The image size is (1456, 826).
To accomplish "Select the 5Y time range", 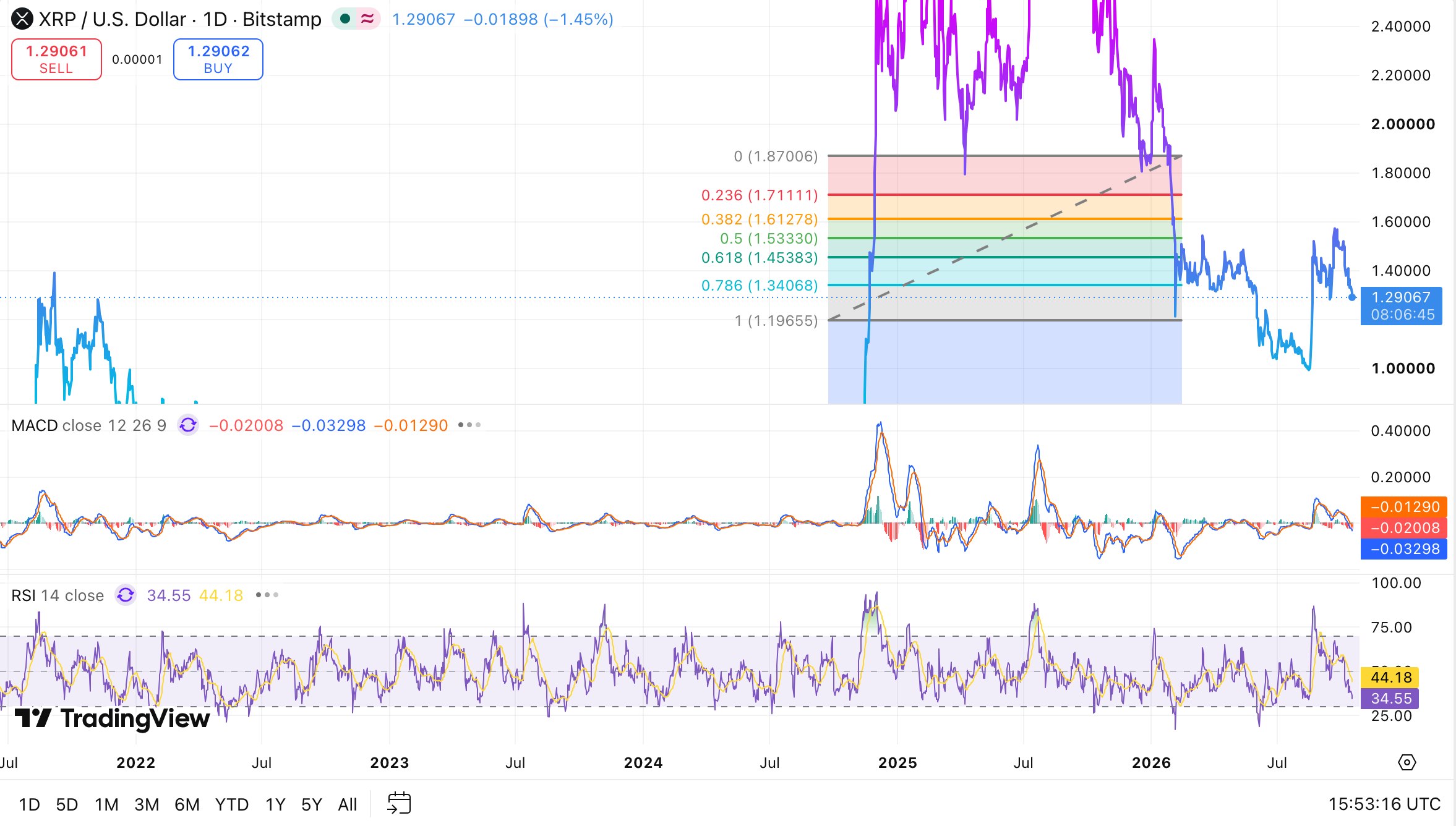I will (x=312, y=804).
